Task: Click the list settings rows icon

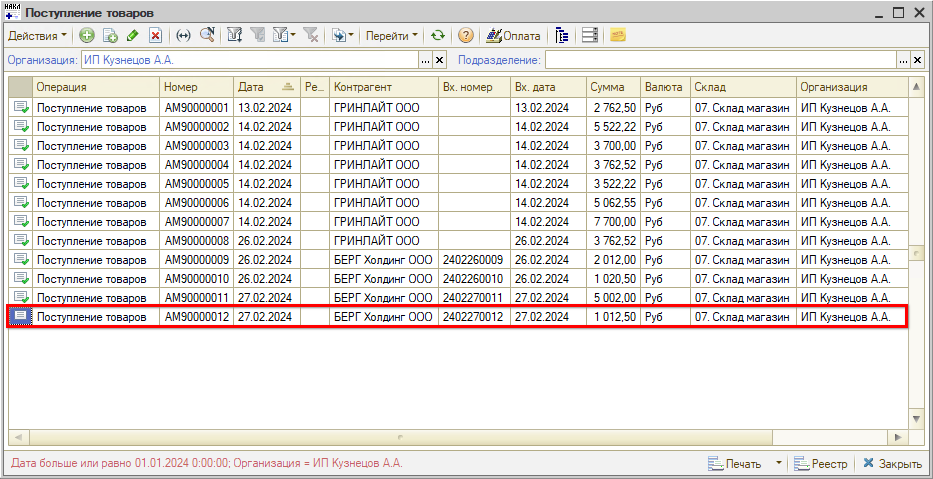Action: (590, 36)
